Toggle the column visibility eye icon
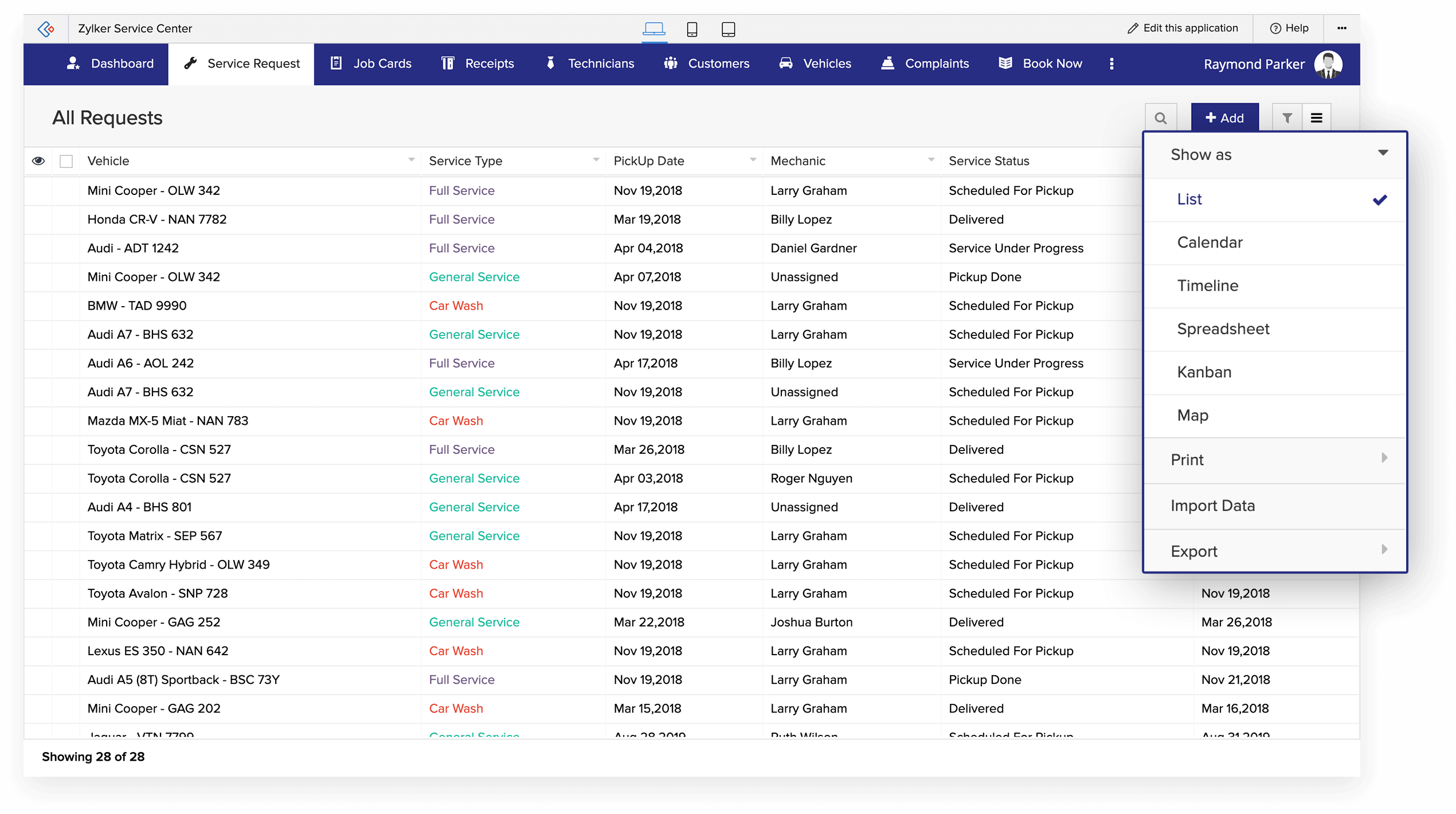This screenshot has width=1456, height=814. tap(38, 161)
